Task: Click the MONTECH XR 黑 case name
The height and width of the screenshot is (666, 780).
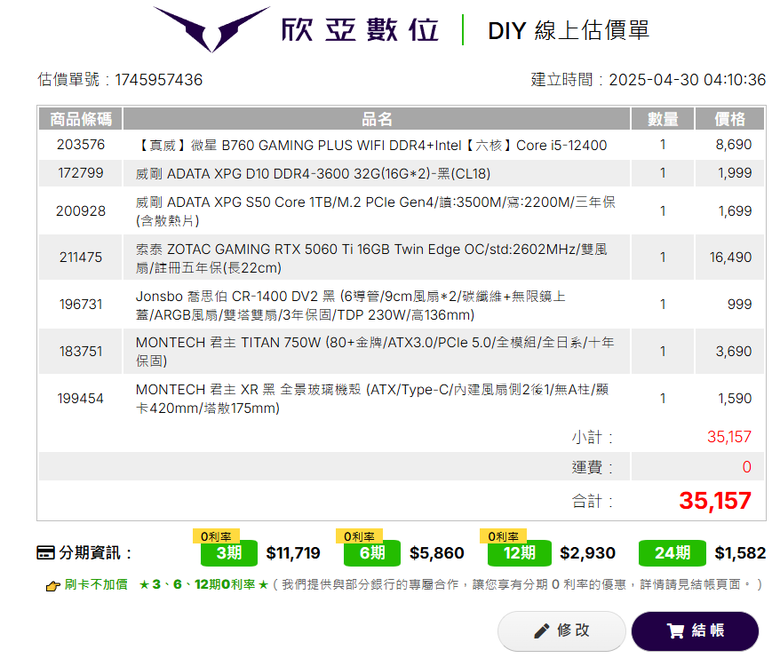Action: click(372, 398)
